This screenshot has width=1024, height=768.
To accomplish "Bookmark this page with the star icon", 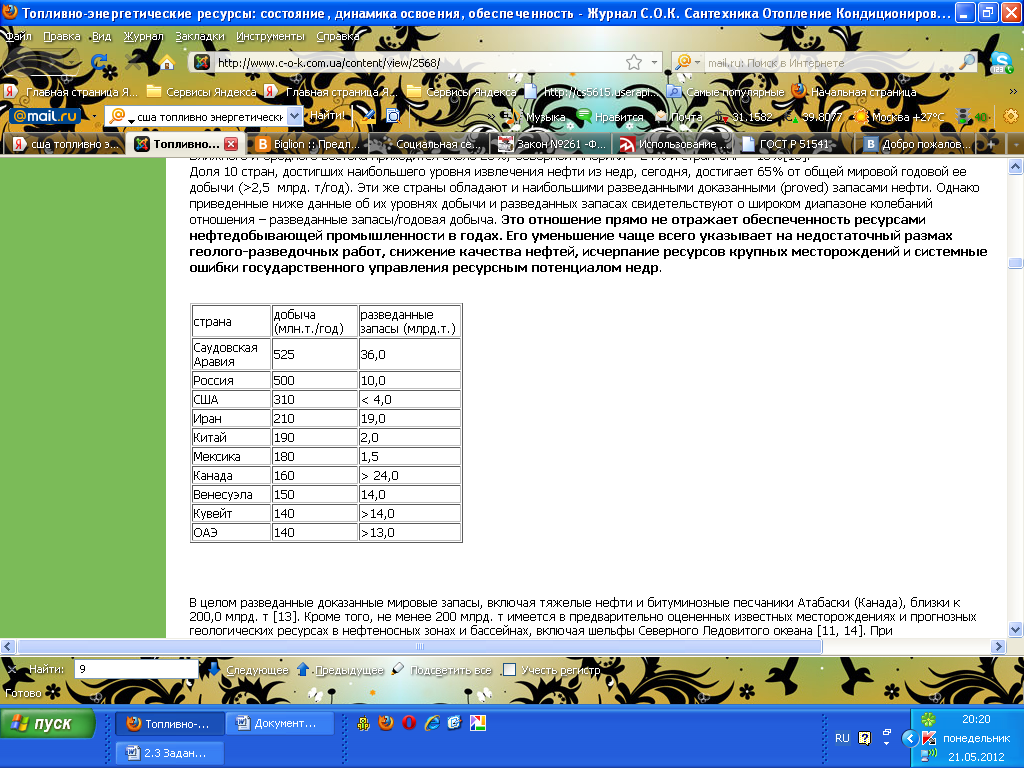I will point(633,63).
